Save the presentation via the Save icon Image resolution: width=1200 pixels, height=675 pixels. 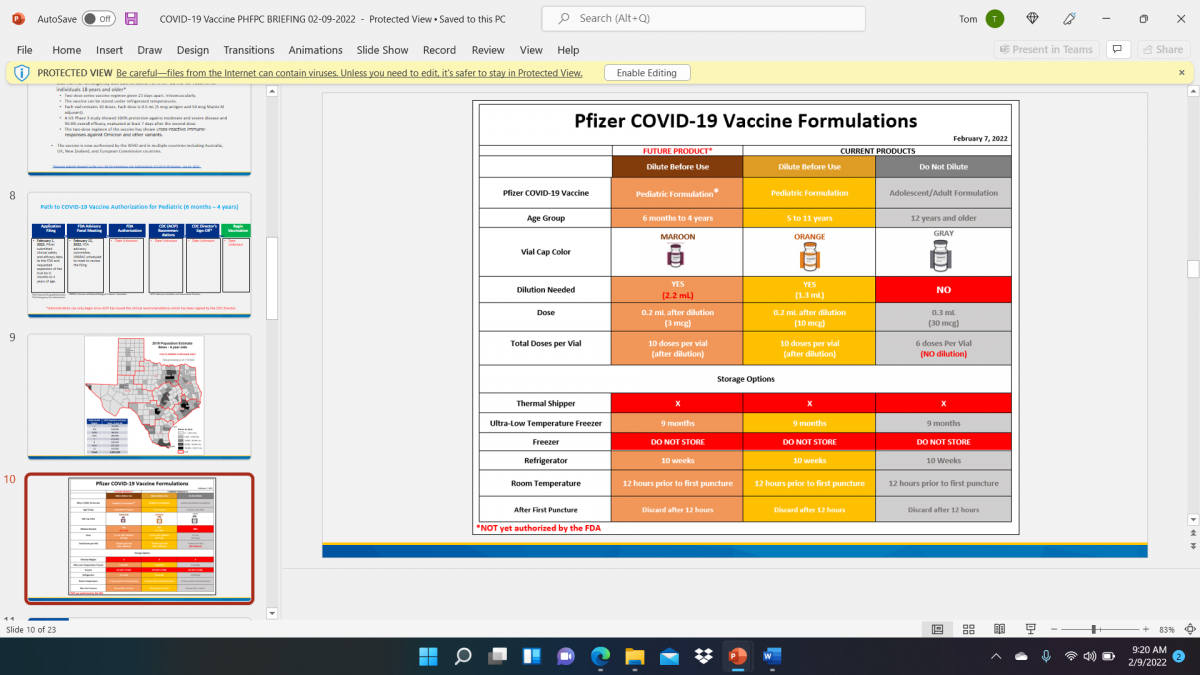(130, 18)
